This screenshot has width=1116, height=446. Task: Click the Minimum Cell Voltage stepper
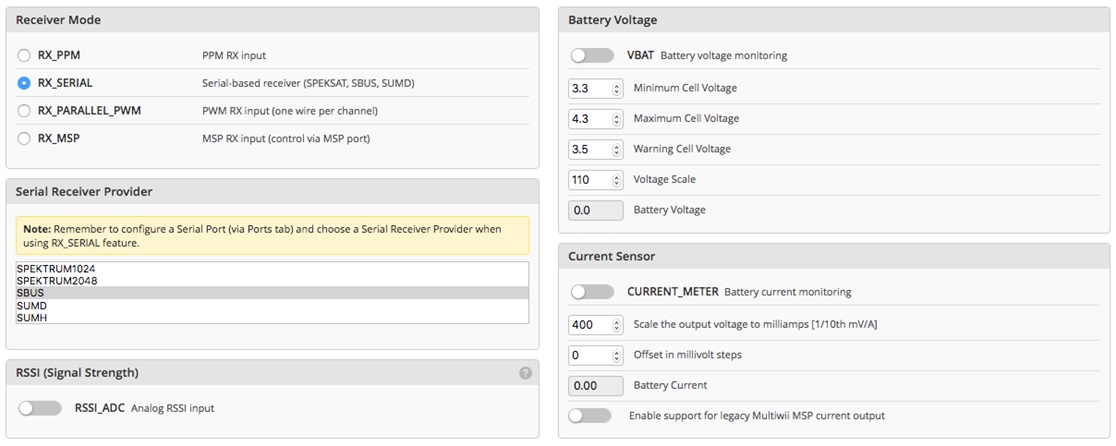[616, 89]
